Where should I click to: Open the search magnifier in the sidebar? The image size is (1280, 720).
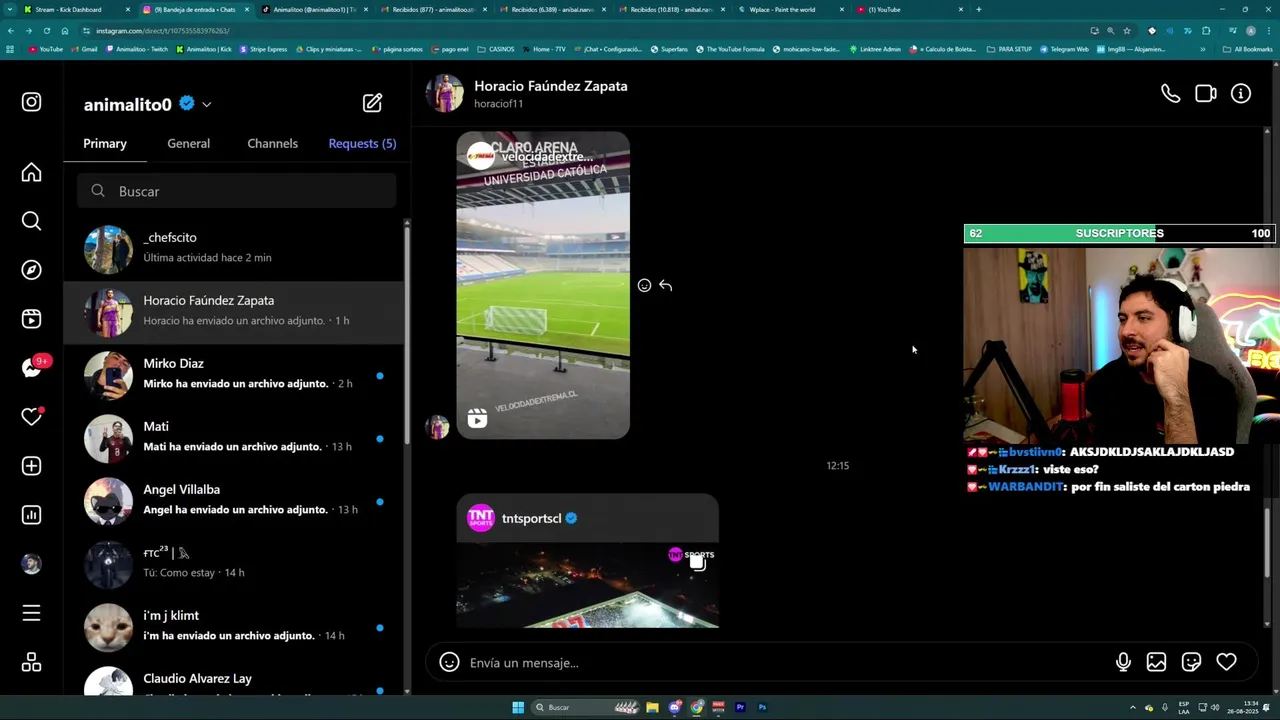(31, 221)
